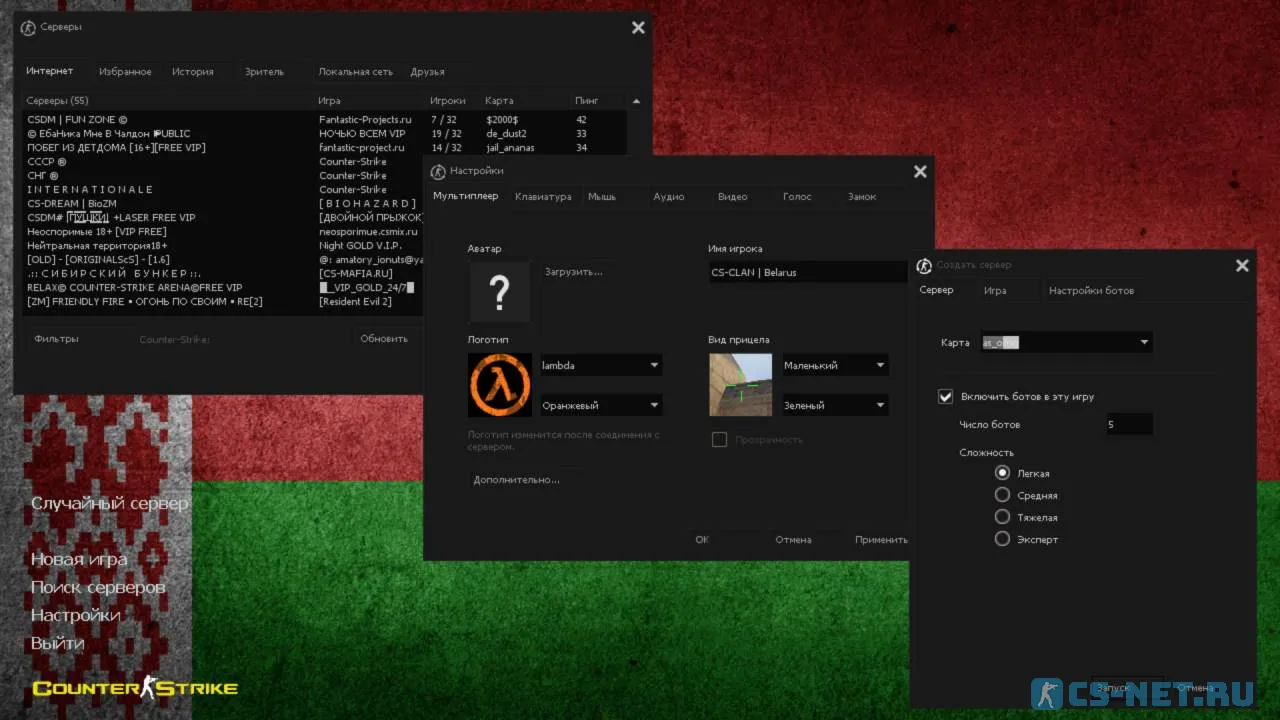Select the Нейтральная территория18+ server row
1280x720 pixels.
[222, 246]
